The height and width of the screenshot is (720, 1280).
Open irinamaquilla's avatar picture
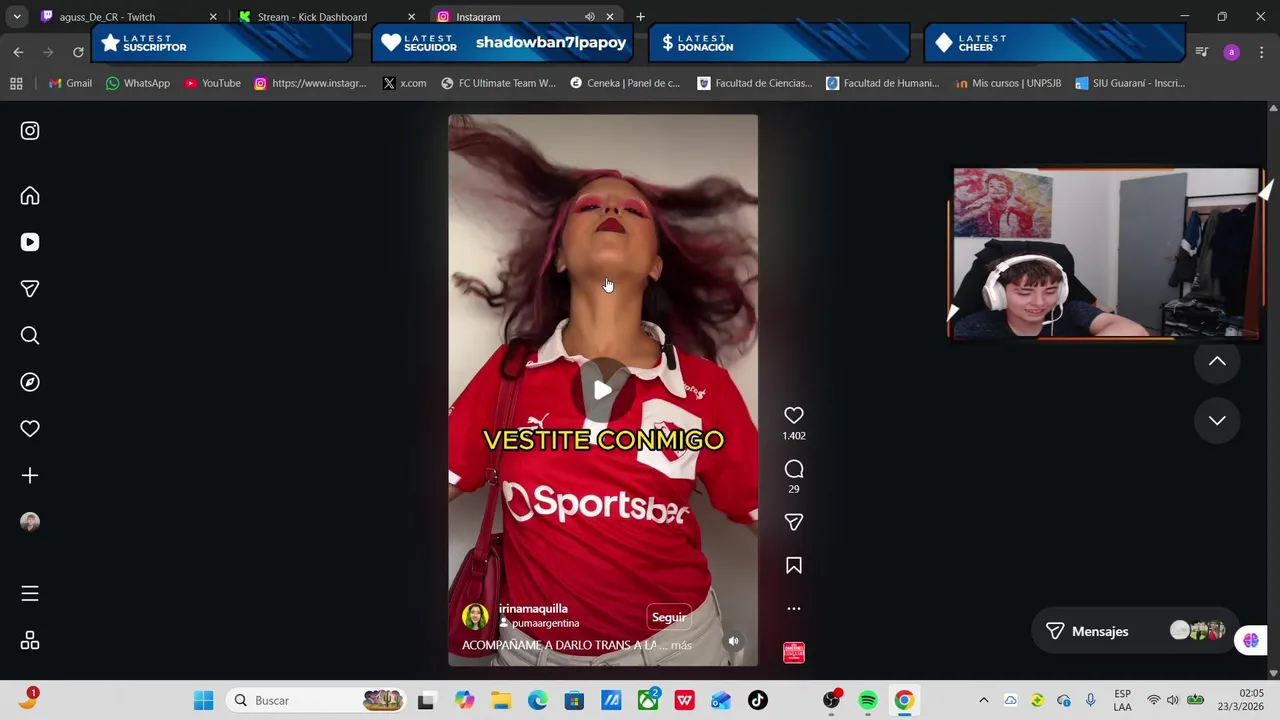476,616
